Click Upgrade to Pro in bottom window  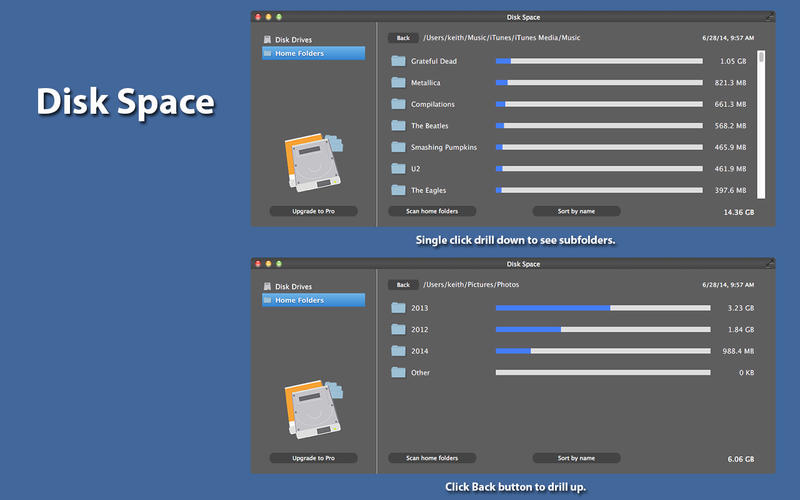click(313, 458)
